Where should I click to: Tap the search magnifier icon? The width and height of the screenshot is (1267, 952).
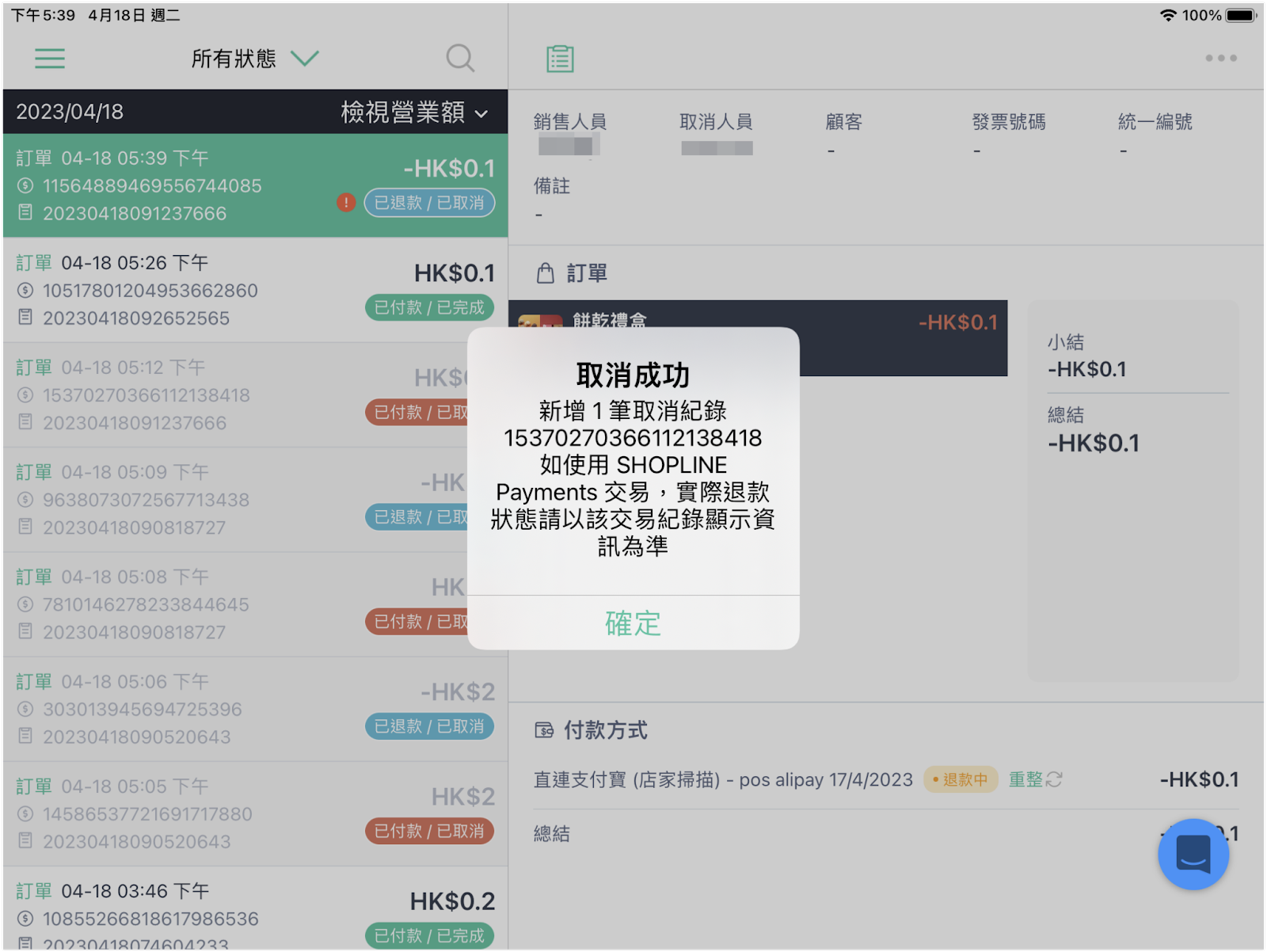(x=460, y=59)
